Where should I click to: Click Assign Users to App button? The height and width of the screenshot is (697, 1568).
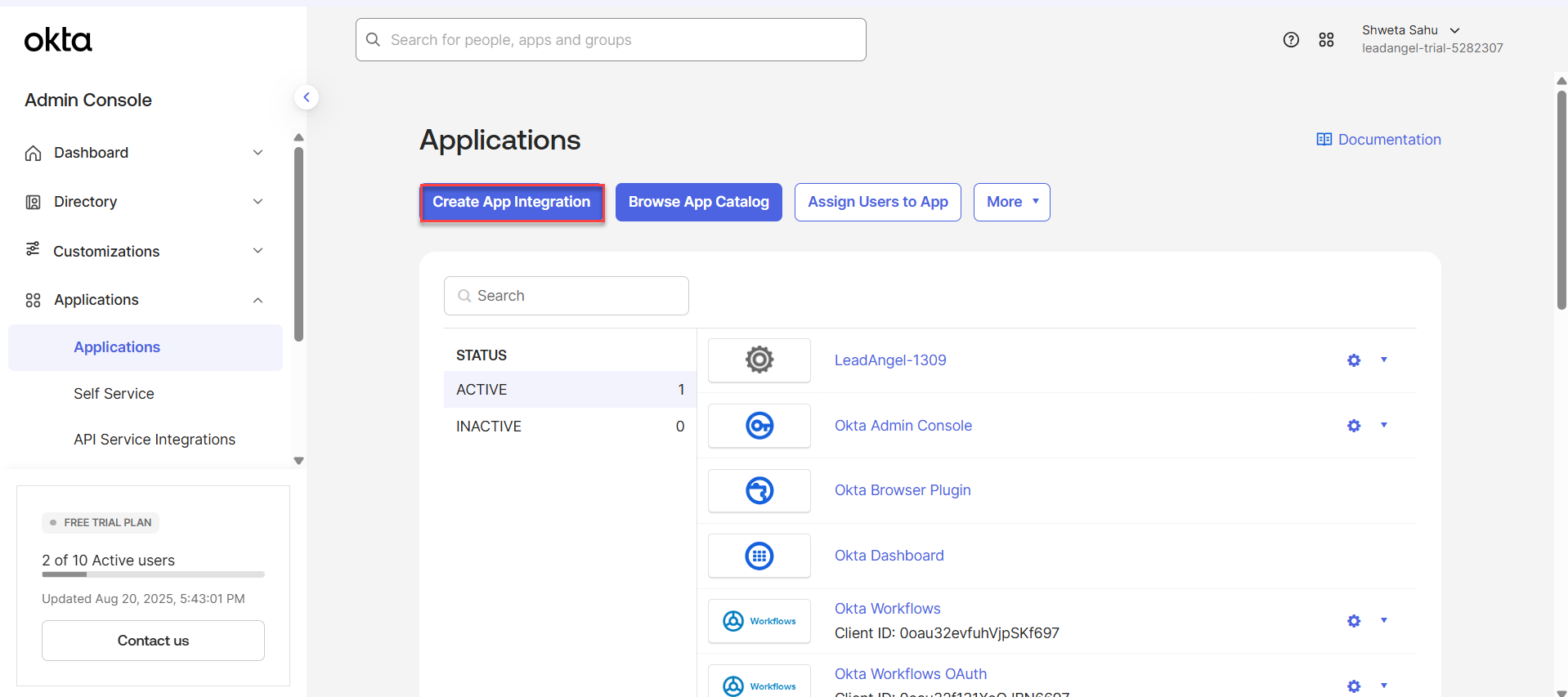coord(878,202)
